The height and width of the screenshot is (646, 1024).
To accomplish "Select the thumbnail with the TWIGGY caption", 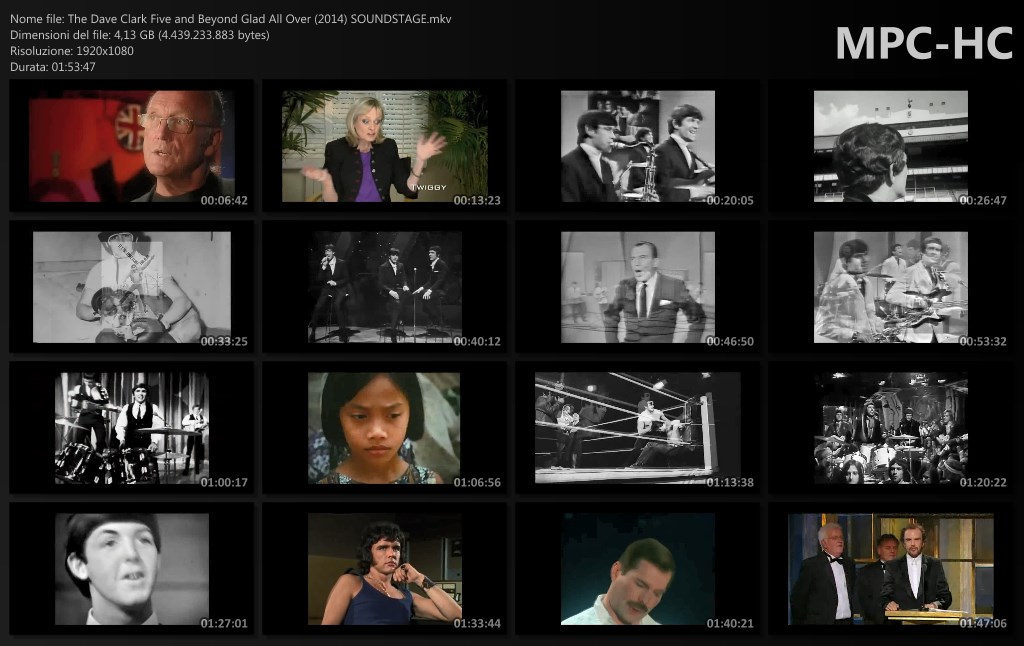I will point(384,146).
